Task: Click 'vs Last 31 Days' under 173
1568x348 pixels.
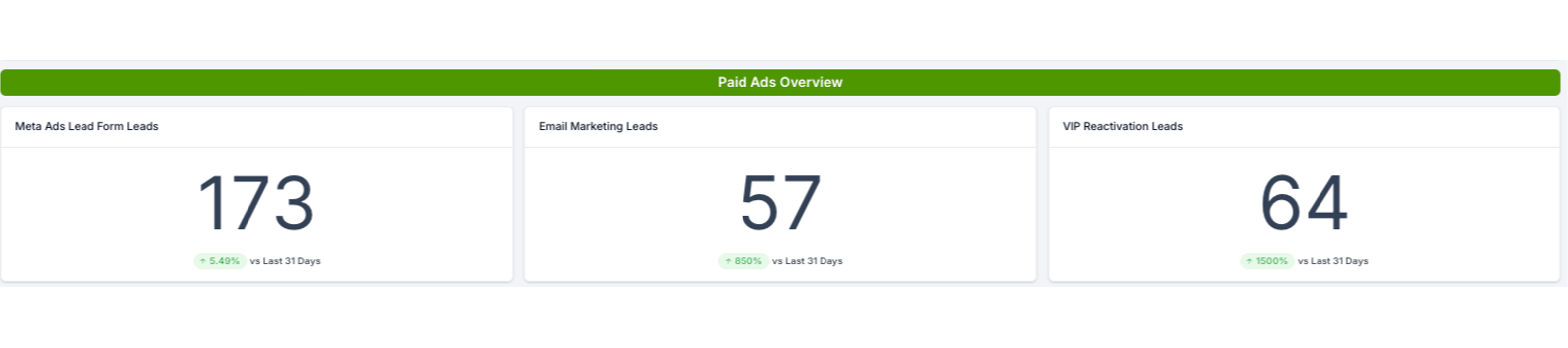Action: click(x=285, y=261)
